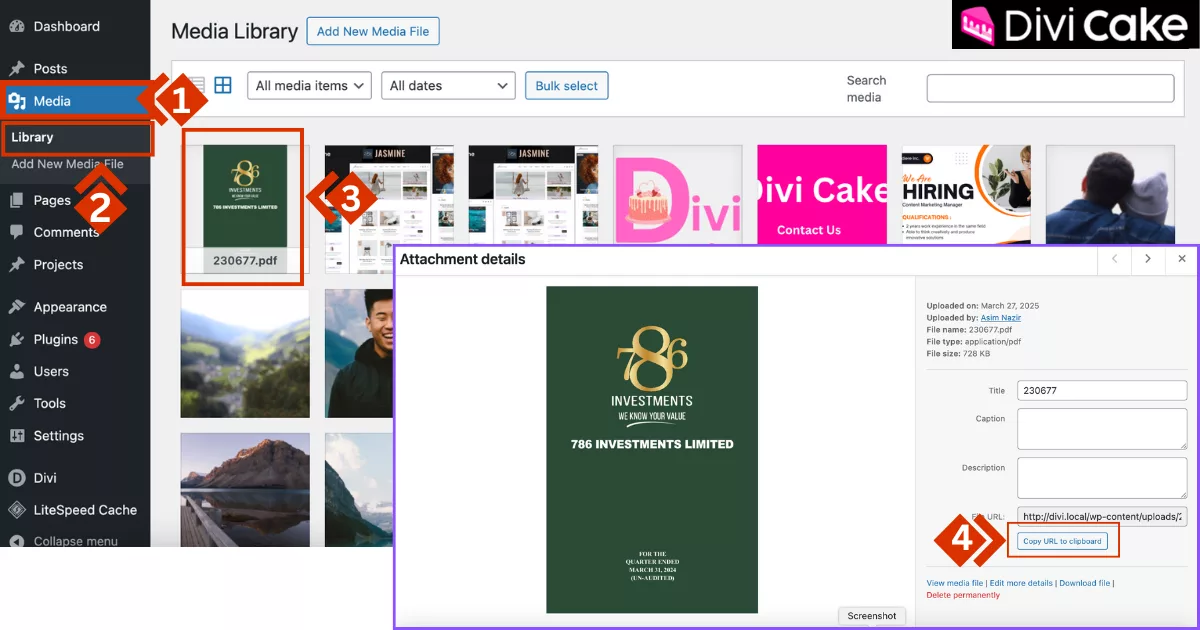Click the Posts pin icon
The height and width of the screenshot is (630, 1200).
pos(16,69)
